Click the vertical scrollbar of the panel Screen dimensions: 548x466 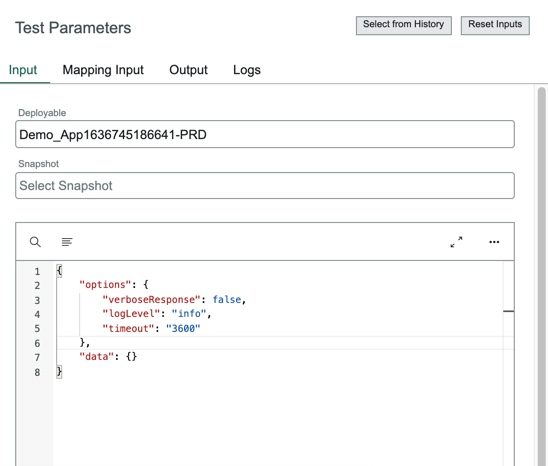click(x=541, y=276)
